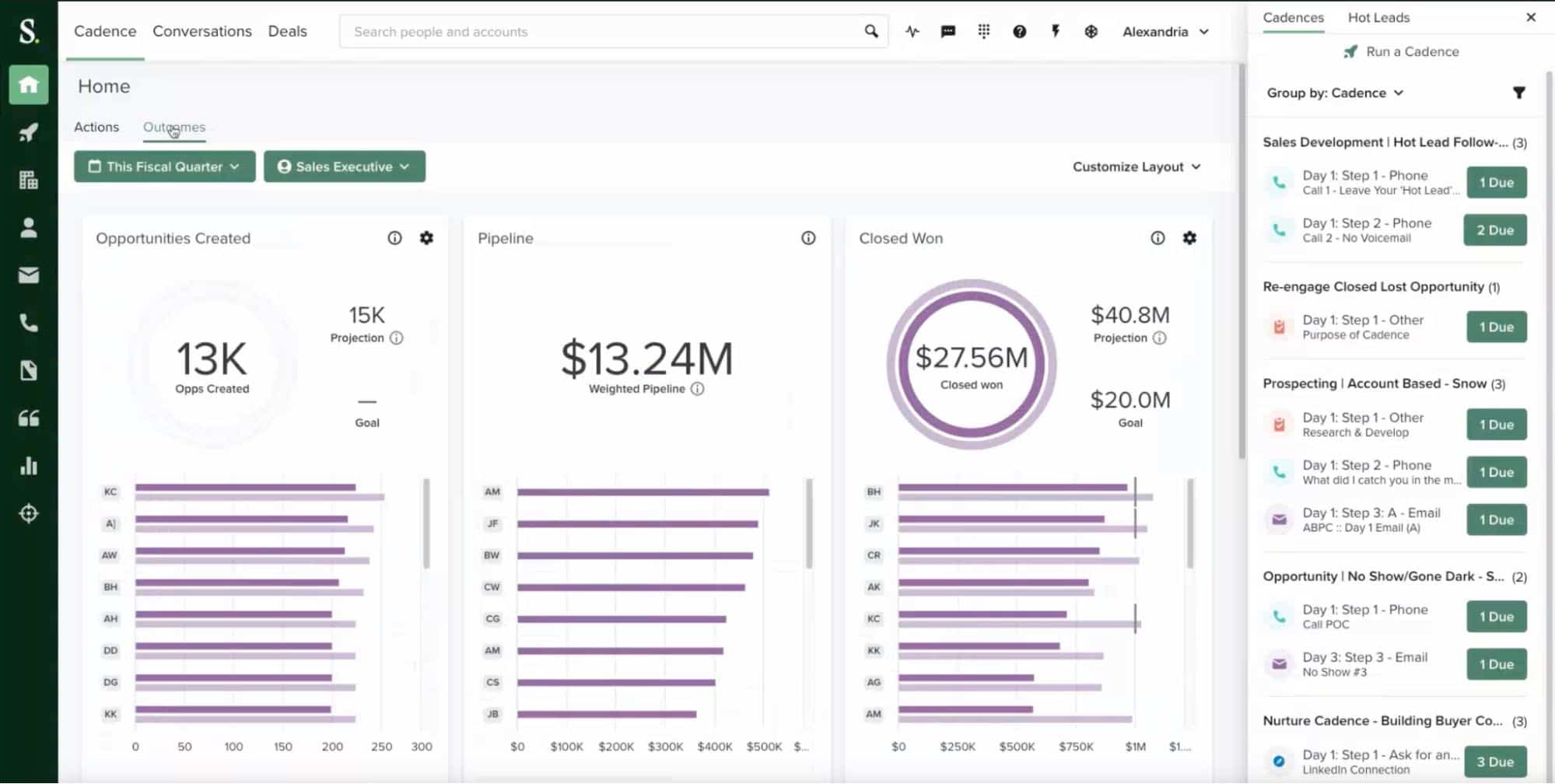Click the Reports bar chart sidebar icon
Screen dimensions: 1555x784
[29, 466]
